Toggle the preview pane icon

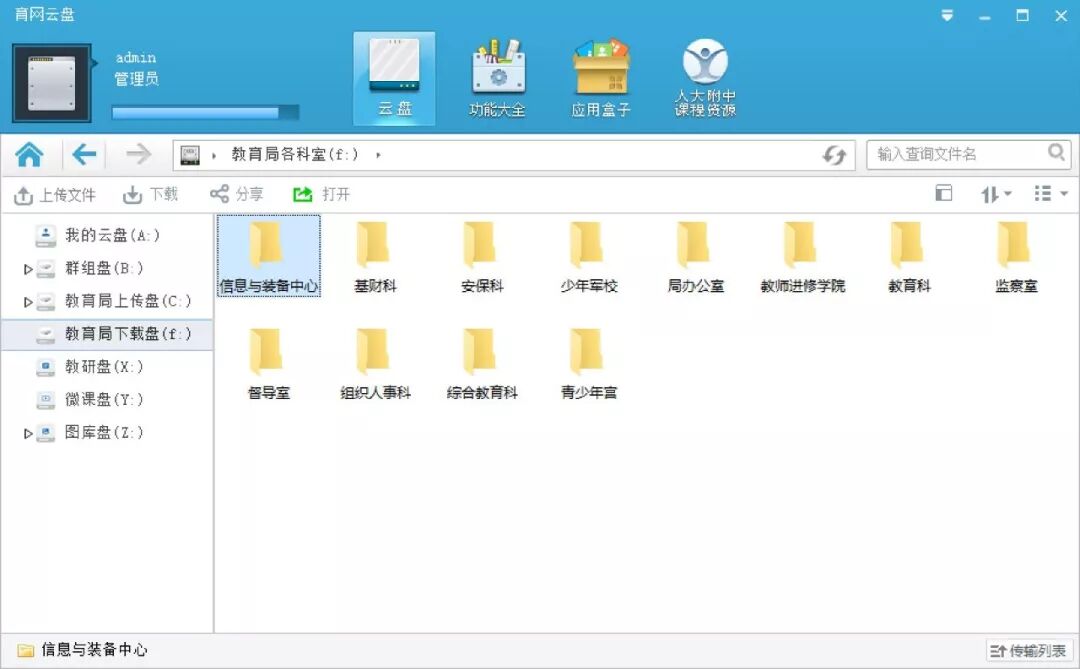click(x=943, y=193)
